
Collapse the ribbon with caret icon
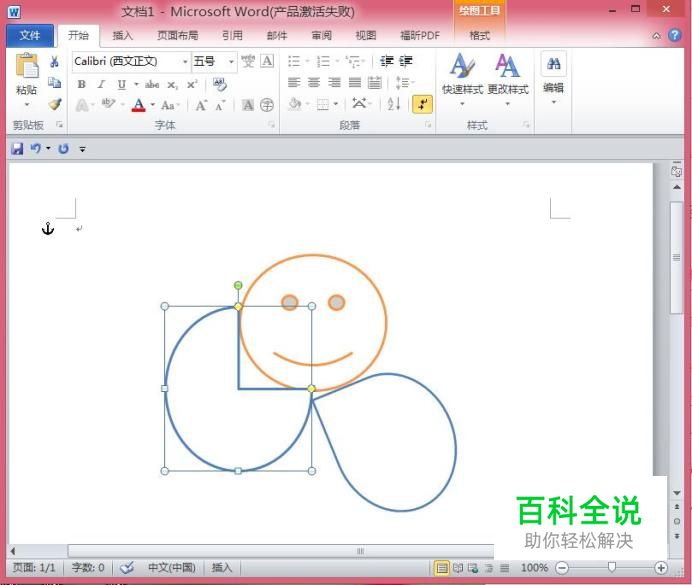coord(656,36)
